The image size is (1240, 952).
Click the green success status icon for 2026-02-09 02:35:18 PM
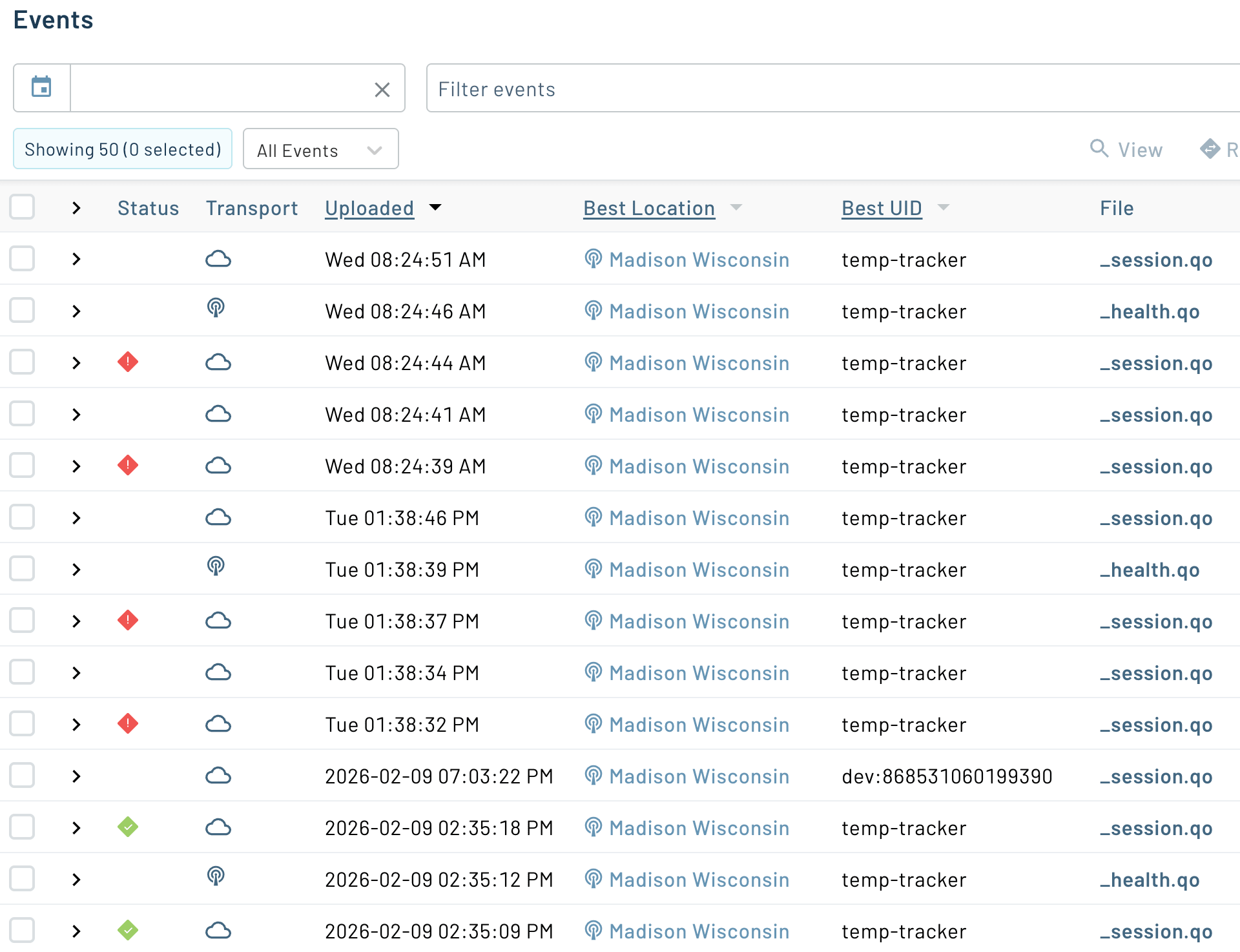tap(128, 827)
